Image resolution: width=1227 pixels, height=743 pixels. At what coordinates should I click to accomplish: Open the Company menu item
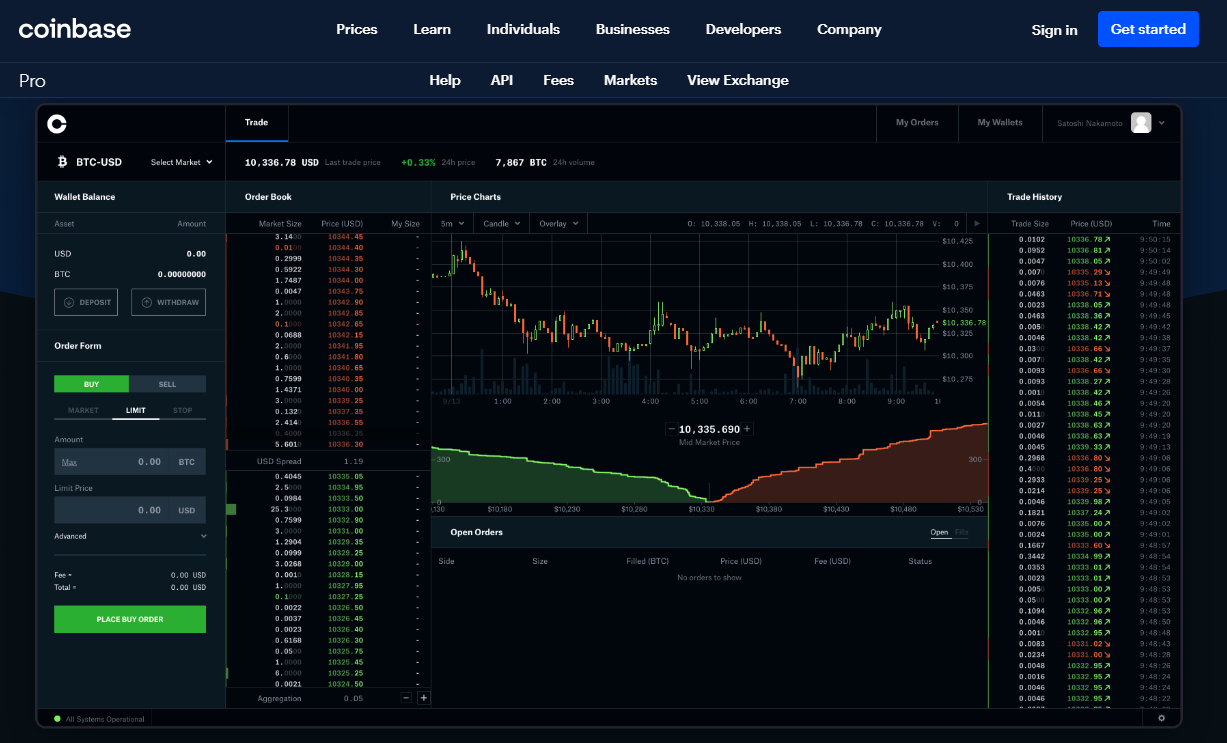849,29
